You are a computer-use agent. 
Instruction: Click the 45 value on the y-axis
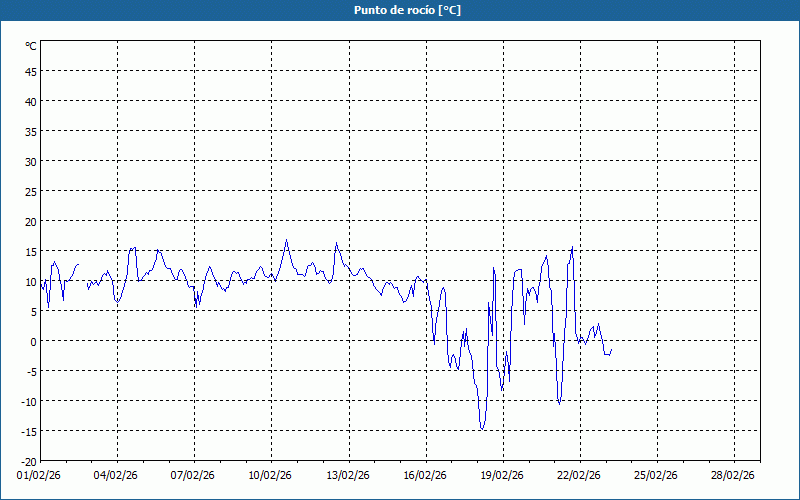[31, 71]
